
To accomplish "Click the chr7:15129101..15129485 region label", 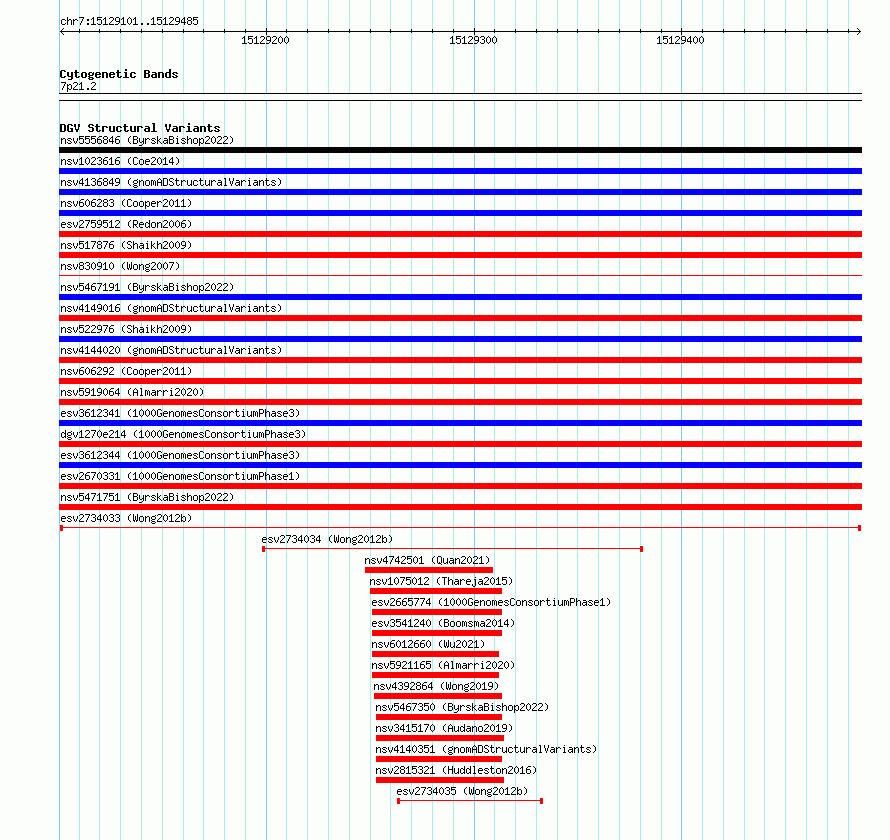I will 129,22.
